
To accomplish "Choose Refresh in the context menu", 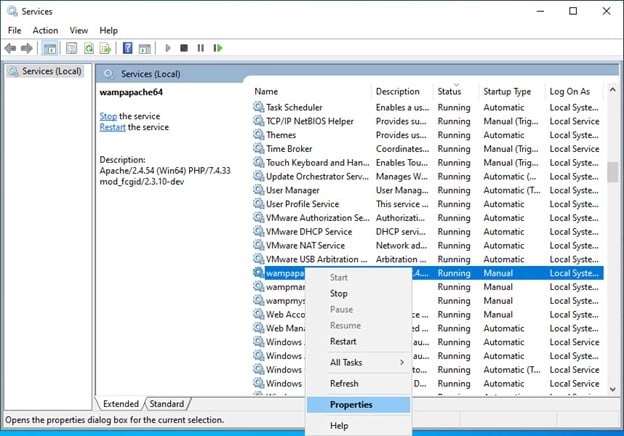I will (x=358, y=383).
